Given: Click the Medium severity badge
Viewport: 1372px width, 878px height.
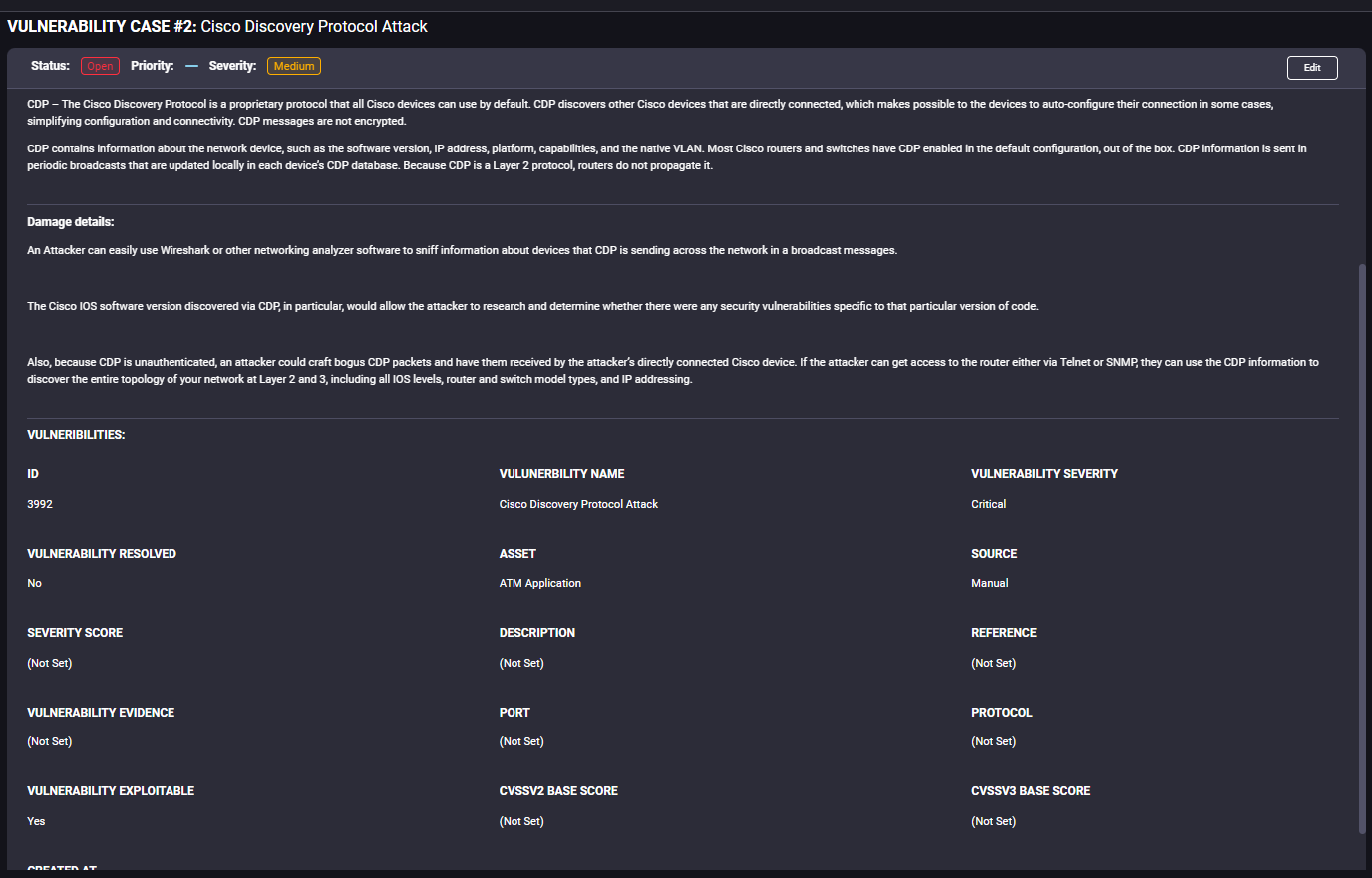Looking at the screenshot, I should click(294, 66).
